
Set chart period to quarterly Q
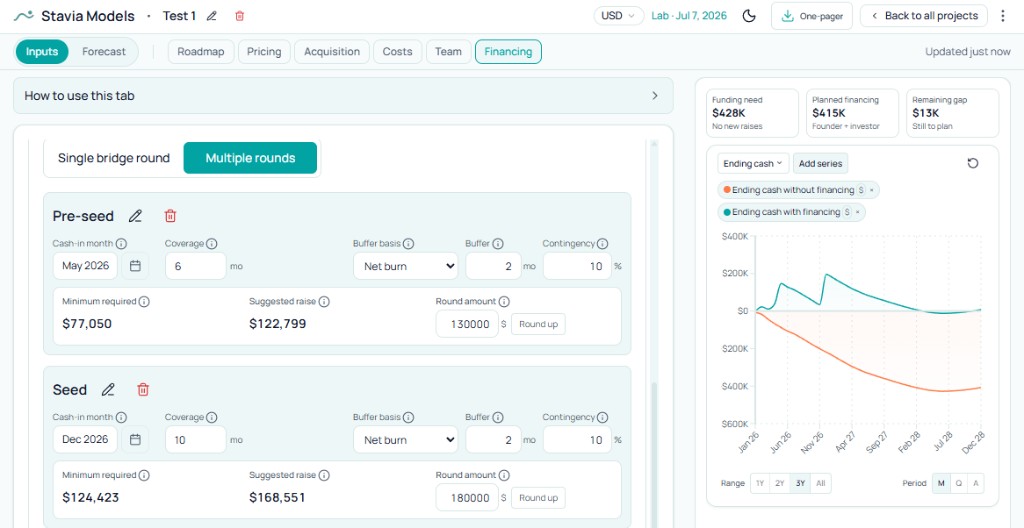coord(958,484)
